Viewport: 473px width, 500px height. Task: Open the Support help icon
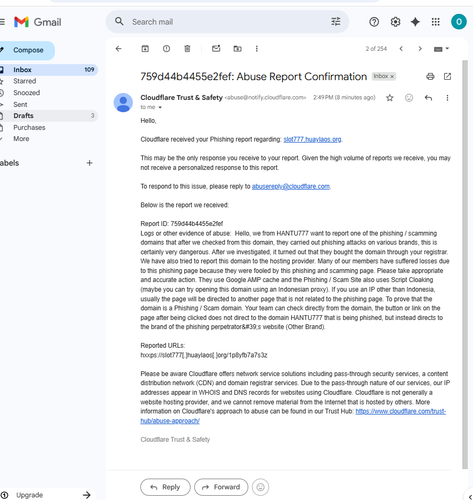pyautogui.click(x=374, y=22)
